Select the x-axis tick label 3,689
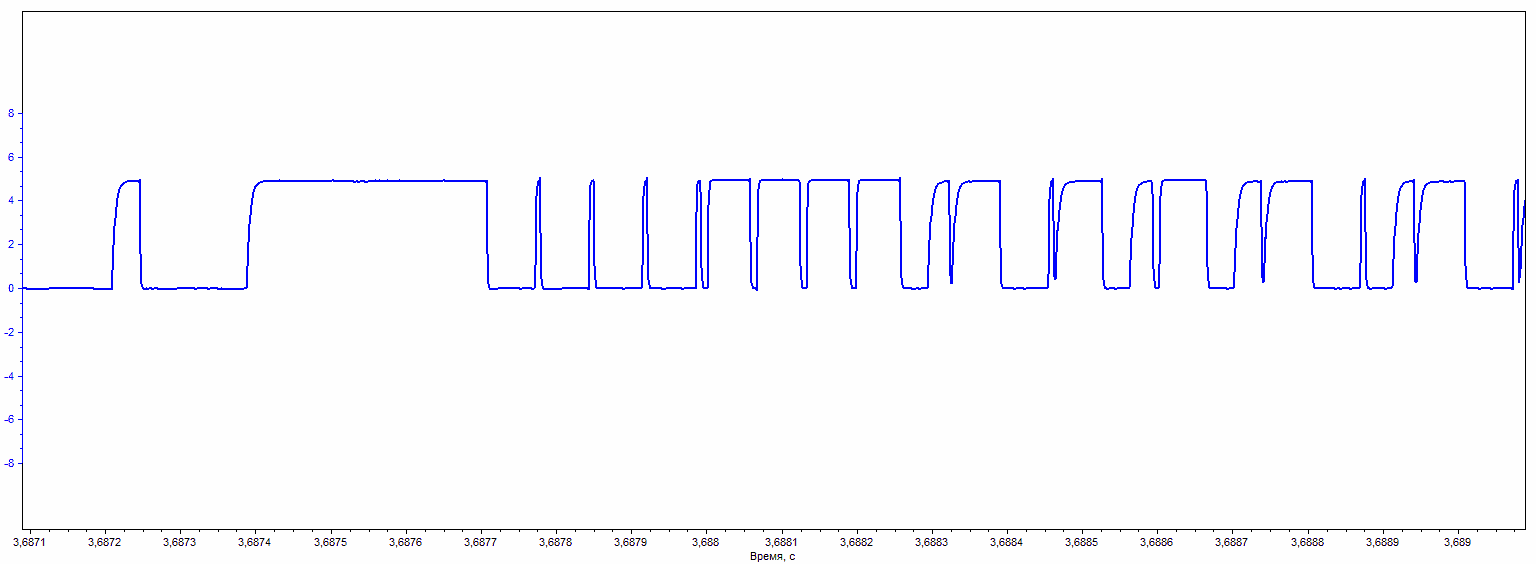Screen dimensions: 1536x564 coord(1457,542)
